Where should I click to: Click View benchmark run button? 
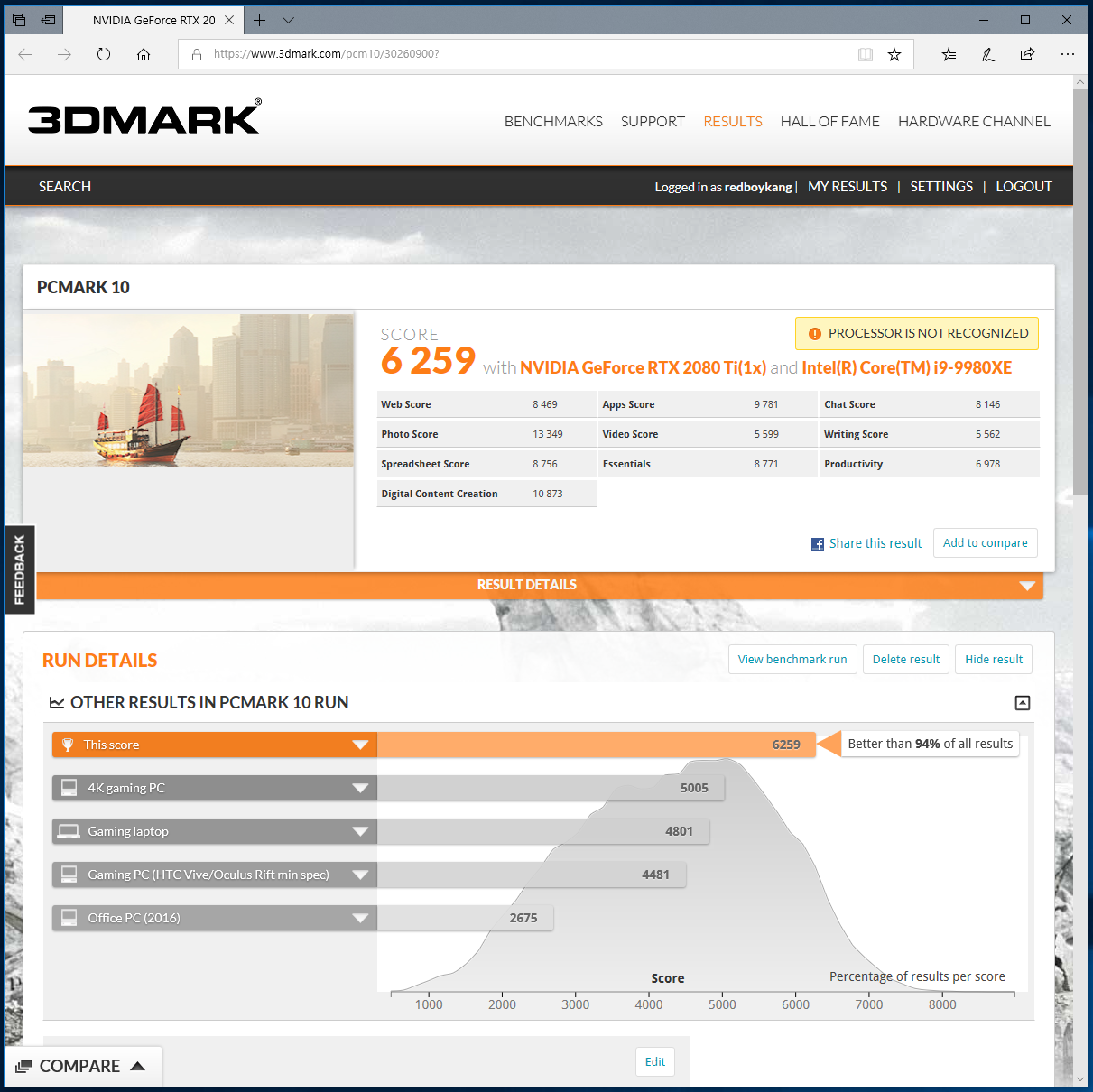(x=792, y=660)
